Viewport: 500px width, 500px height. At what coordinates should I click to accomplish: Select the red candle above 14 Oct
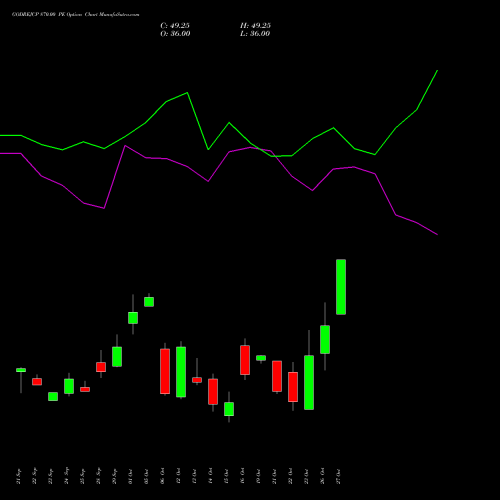(x=213, y=392)
